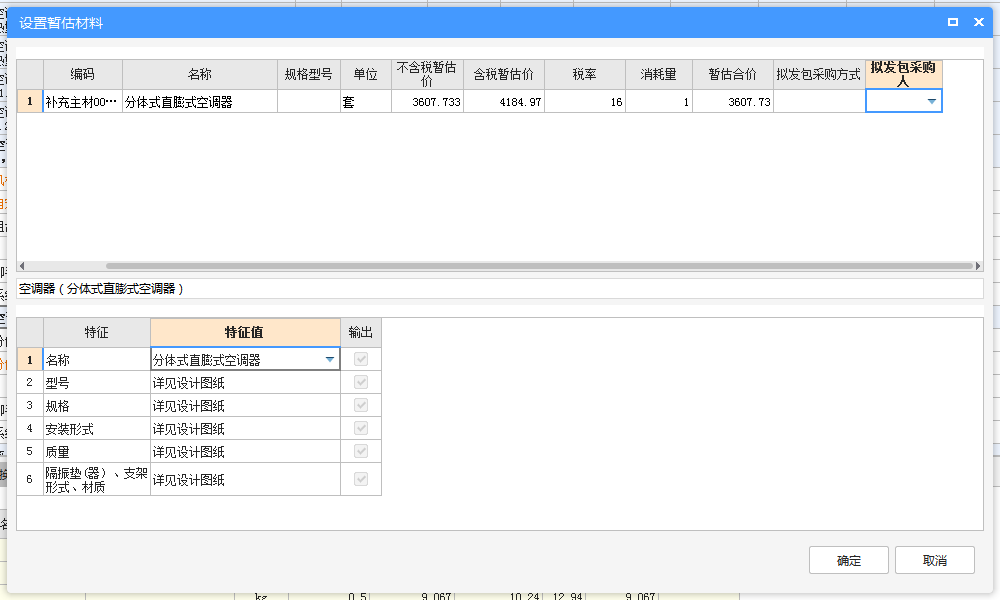Select row 6 隔振垫 feature row
The height and width of the screenshot is (600, 1000).
[96, 480]
